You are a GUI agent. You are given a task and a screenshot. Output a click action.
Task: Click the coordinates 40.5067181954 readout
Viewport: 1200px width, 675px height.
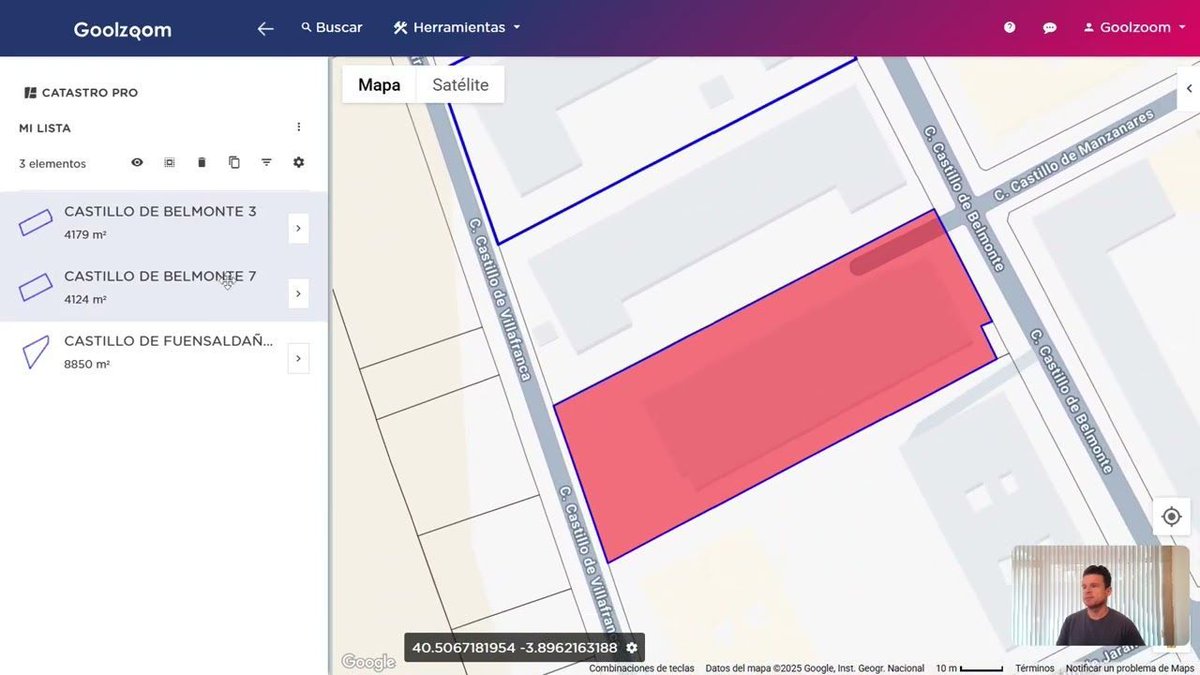tap(515, 648)
